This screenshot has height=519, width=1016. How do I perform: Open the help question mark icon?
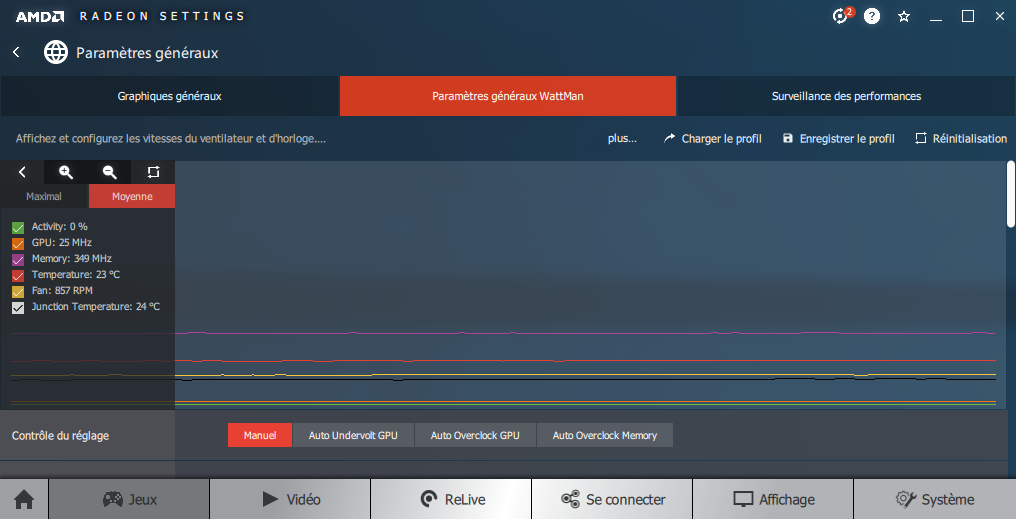(x=872, y=16)
